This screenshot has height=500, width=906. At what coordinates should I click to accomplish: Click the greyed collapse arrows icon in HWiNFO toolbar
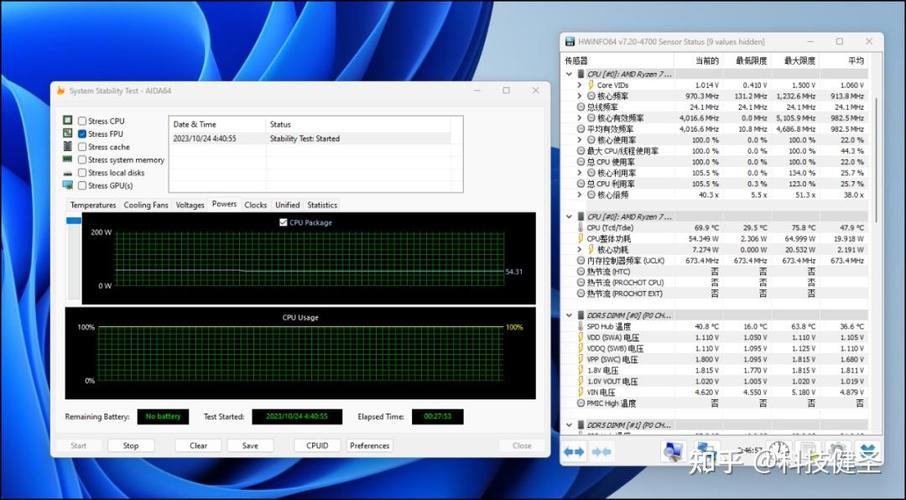click(601, 452)
